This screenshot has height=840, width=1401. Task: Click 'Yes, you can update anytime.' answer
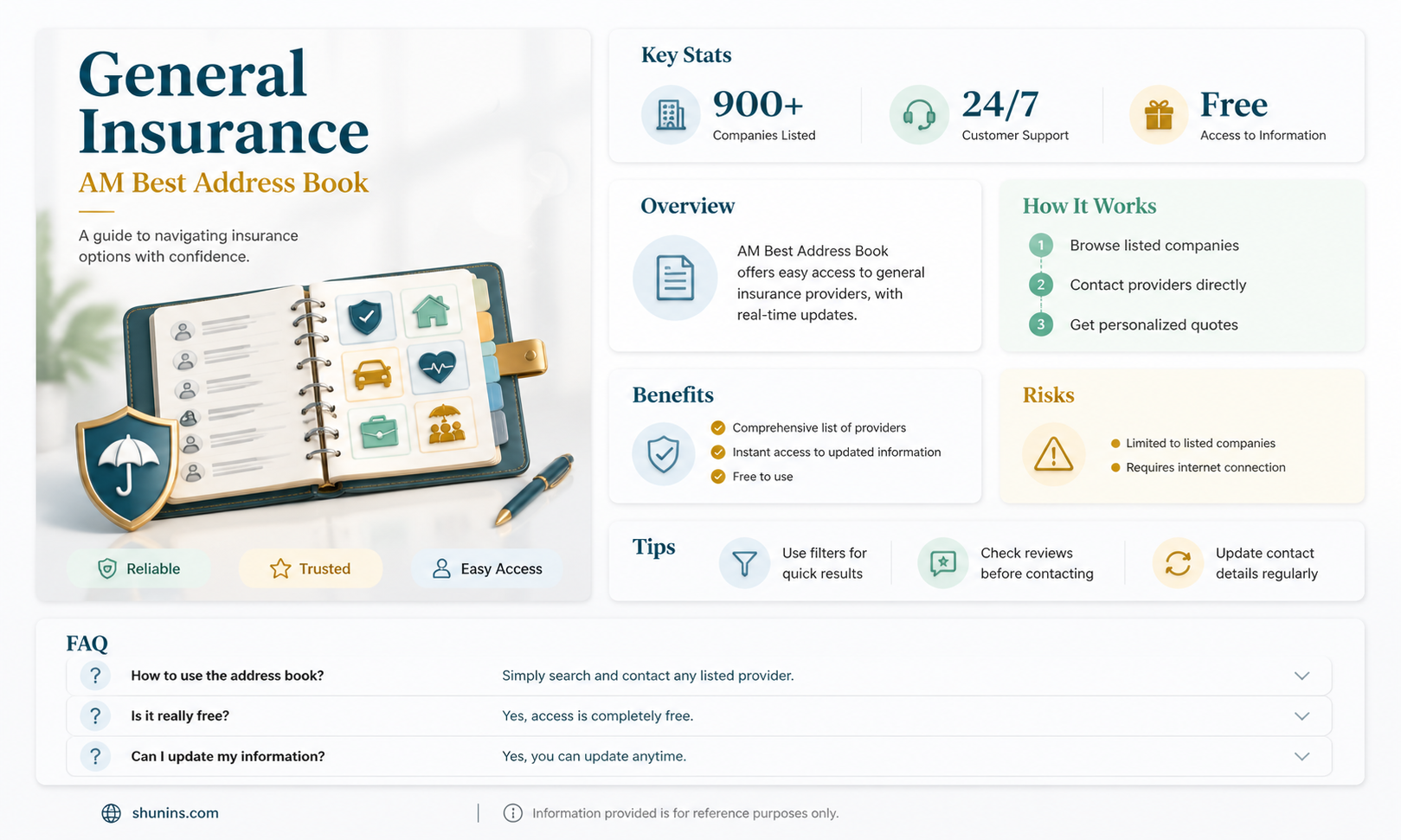594,756
